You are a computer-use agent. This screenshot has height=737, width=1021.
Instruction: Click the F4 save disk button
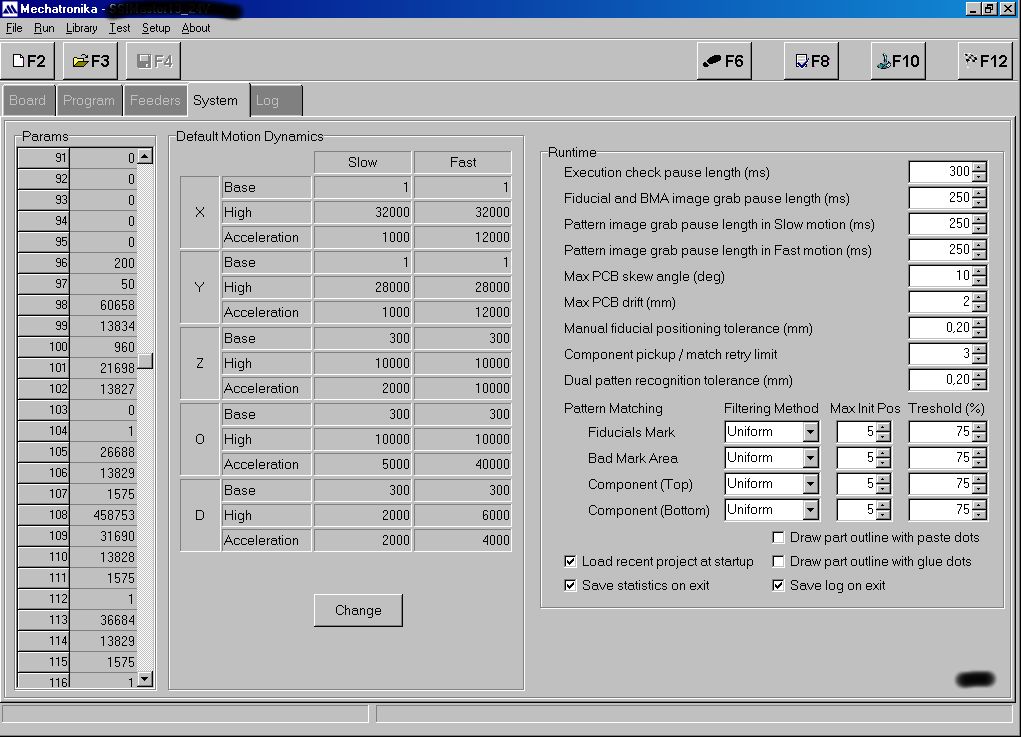[x=154, y=61]
